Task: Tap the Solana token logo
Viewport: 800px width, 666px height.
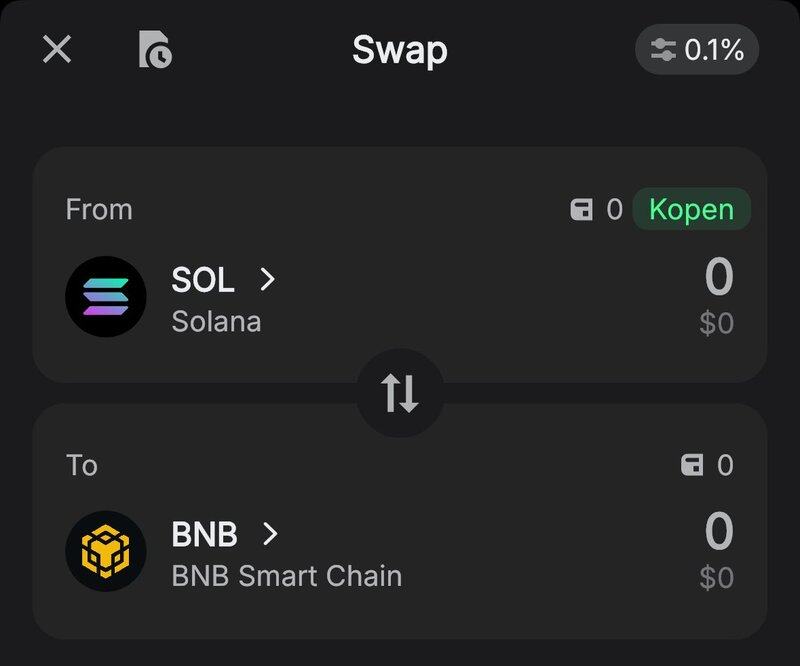Action: 106,297
